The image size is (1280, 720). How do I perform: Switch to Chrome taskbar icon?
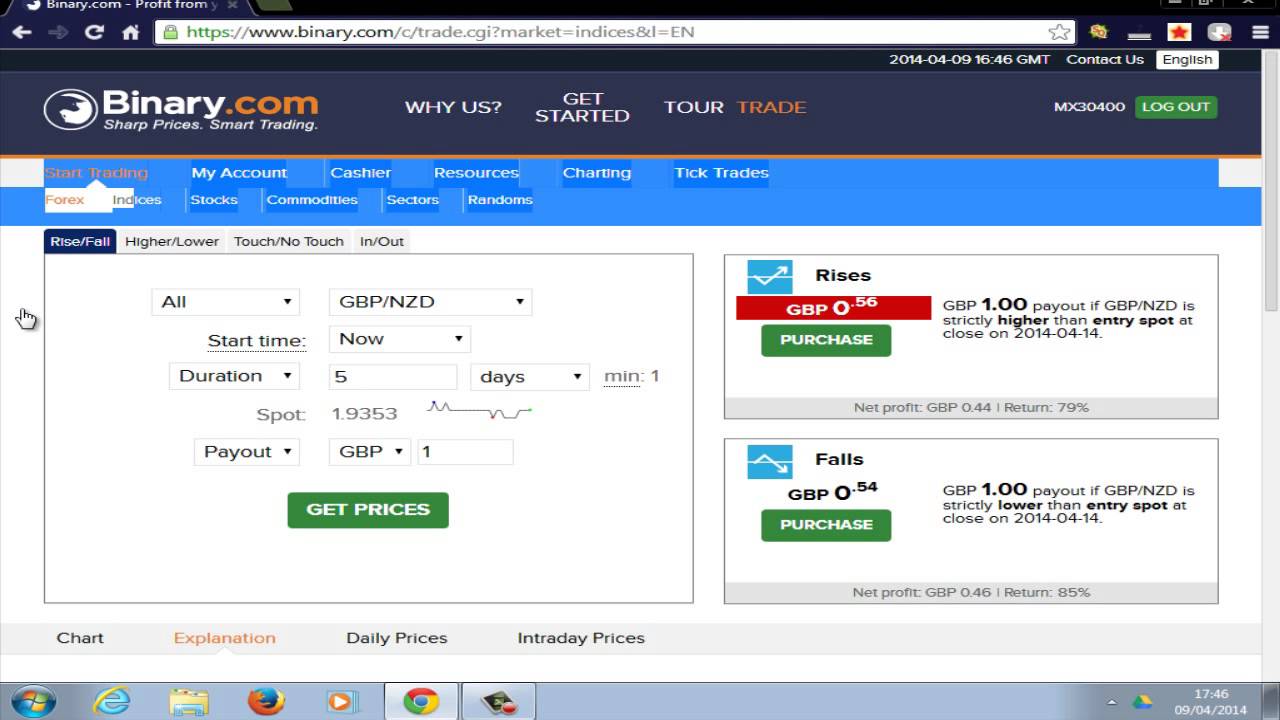(421, 702)
